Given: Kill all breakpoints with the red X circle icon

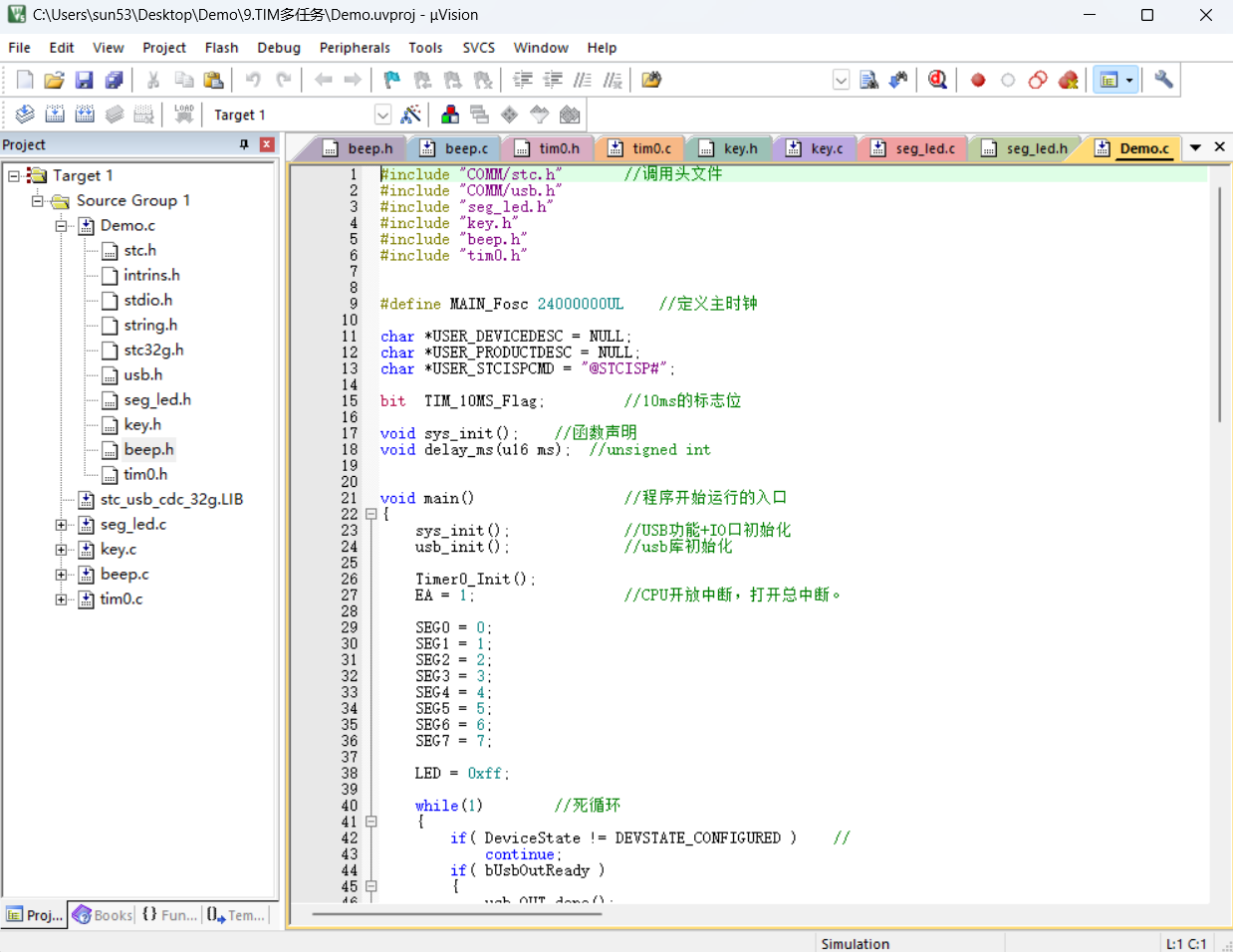Looking at the screenshot, I should pyautogui.click(x=1068, y=80).
